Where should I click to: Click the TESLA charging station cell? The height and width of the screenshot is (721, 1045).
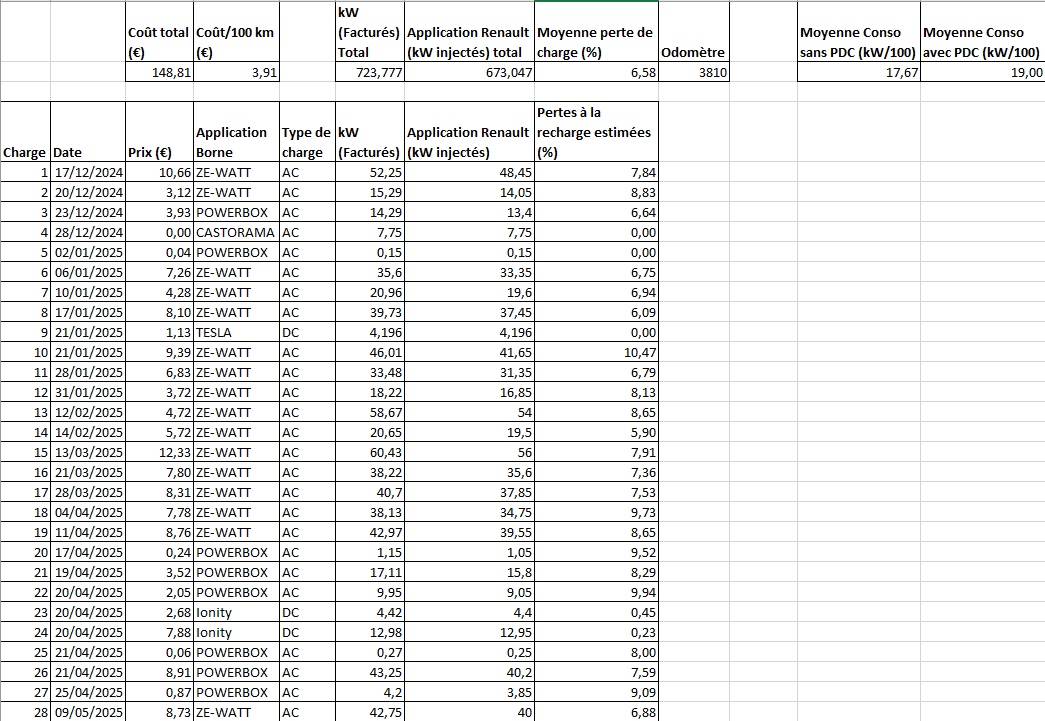point(237,332)
